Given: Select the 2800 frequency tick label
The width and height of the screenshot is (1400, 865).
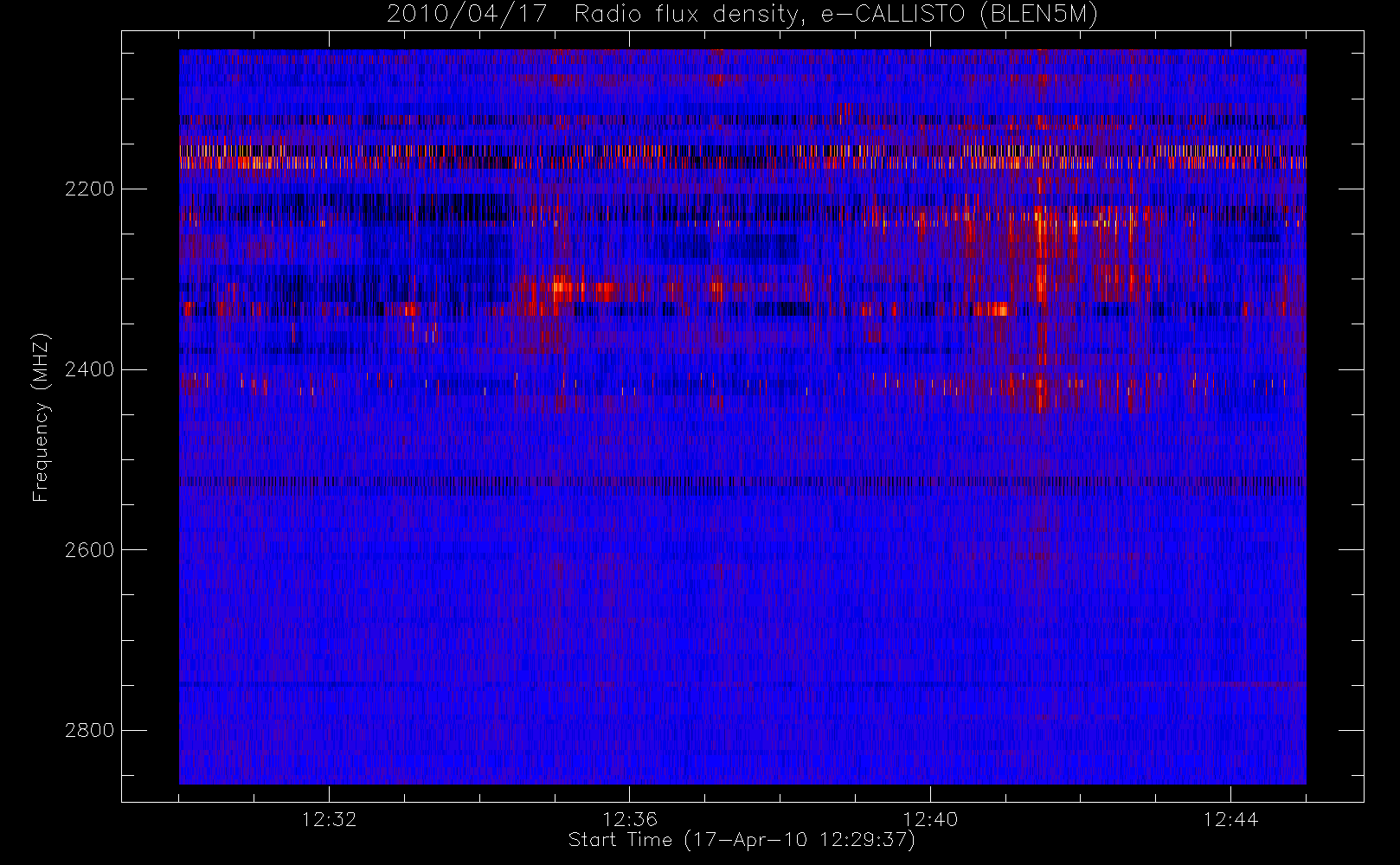Looking at the screenshot, I should pyautogui.click(x=89, y=731).
